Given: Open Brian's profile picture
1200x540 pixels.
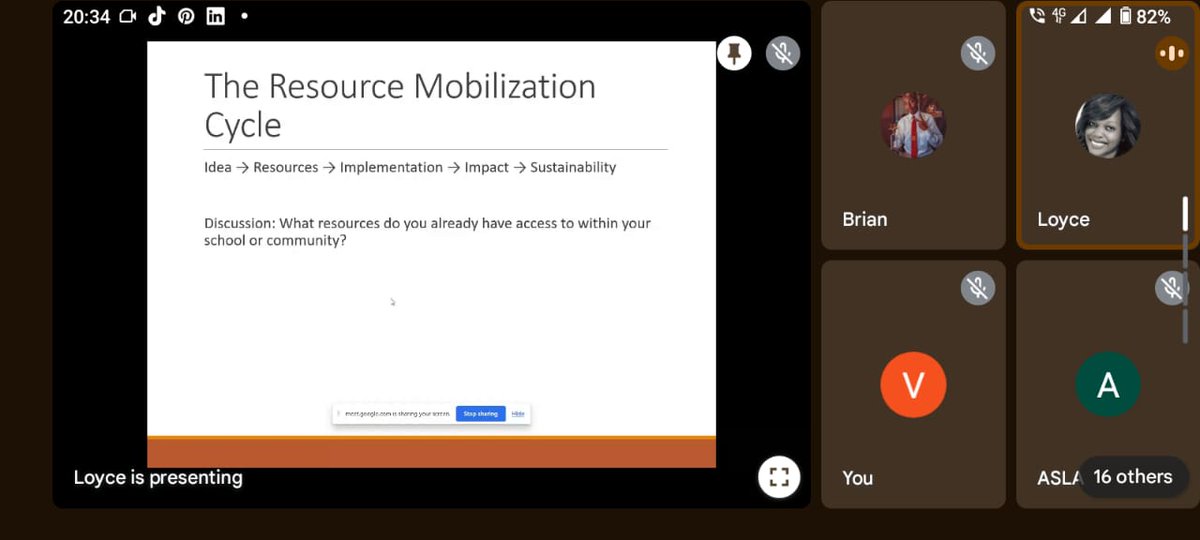Looking at the screenshot, I should click(x=913, y=126).
